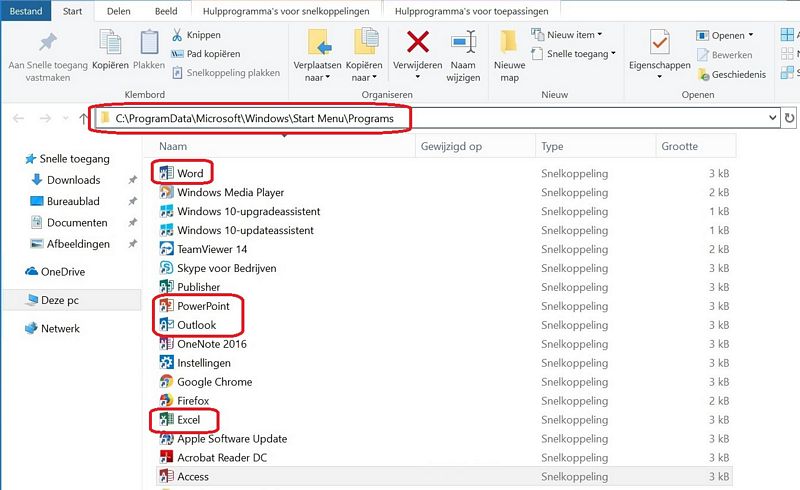The image size is (800, 490).
Task: Click the Access shortcut icon
Action: tap(166, 476)
